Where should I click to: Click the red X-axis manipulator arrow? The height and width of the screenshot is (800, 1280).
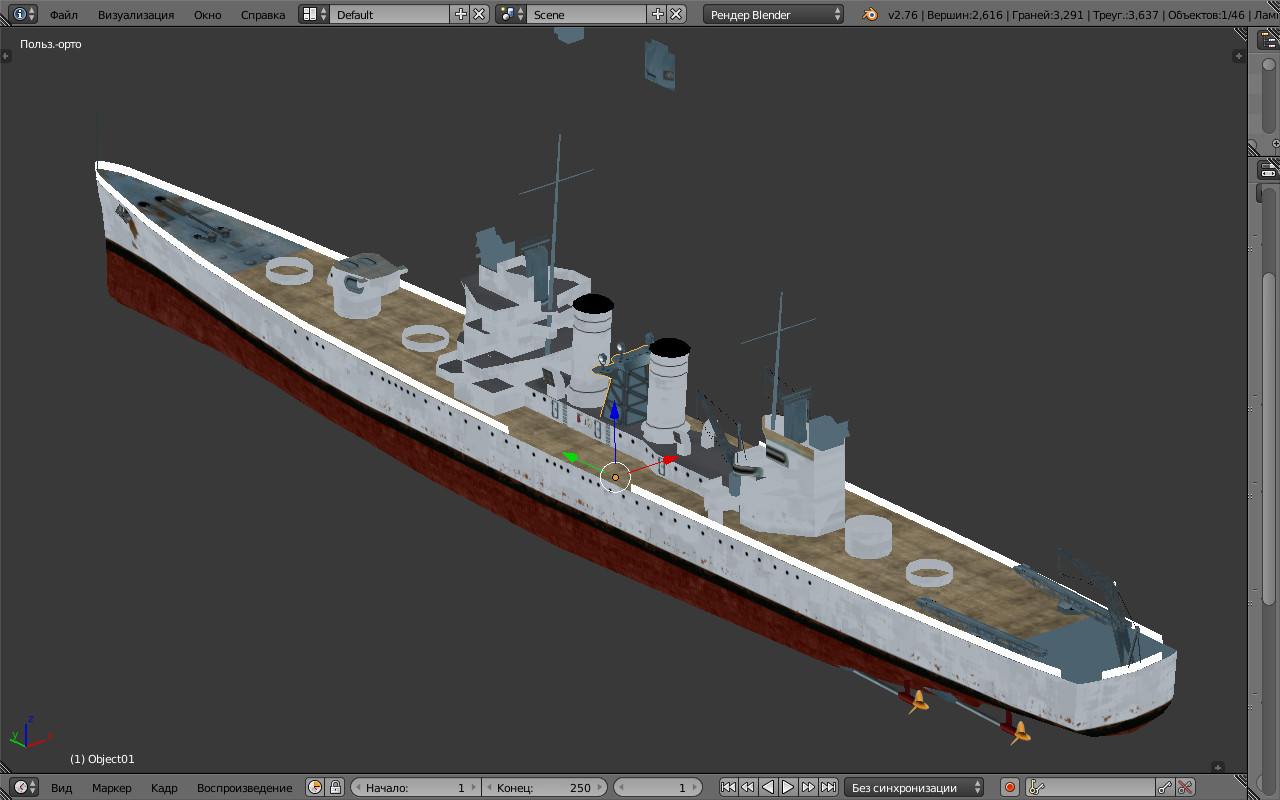tap(670, 460)
